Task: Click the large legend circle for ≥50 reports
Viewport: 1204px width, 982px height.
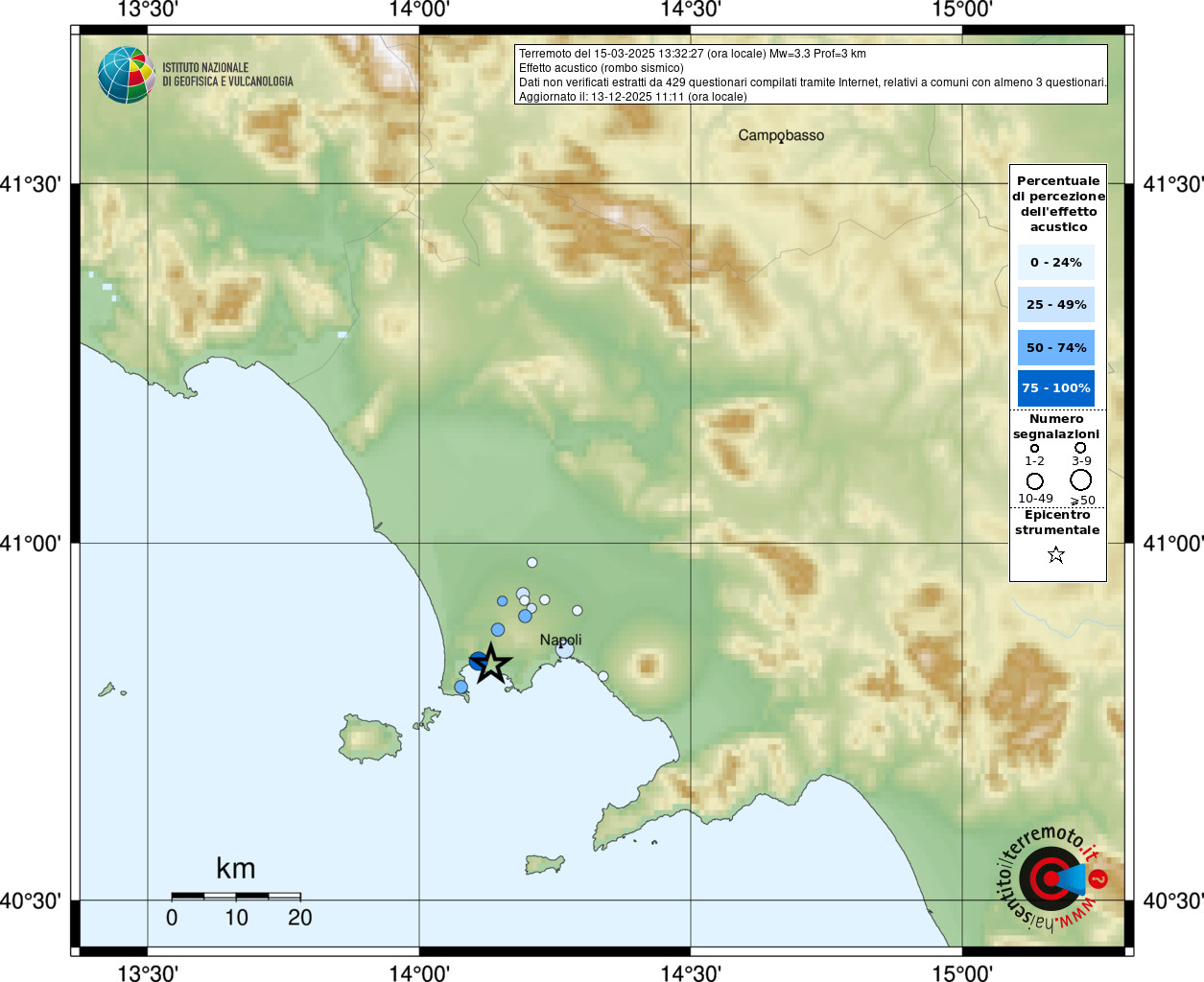Action: click(1081, 479)
